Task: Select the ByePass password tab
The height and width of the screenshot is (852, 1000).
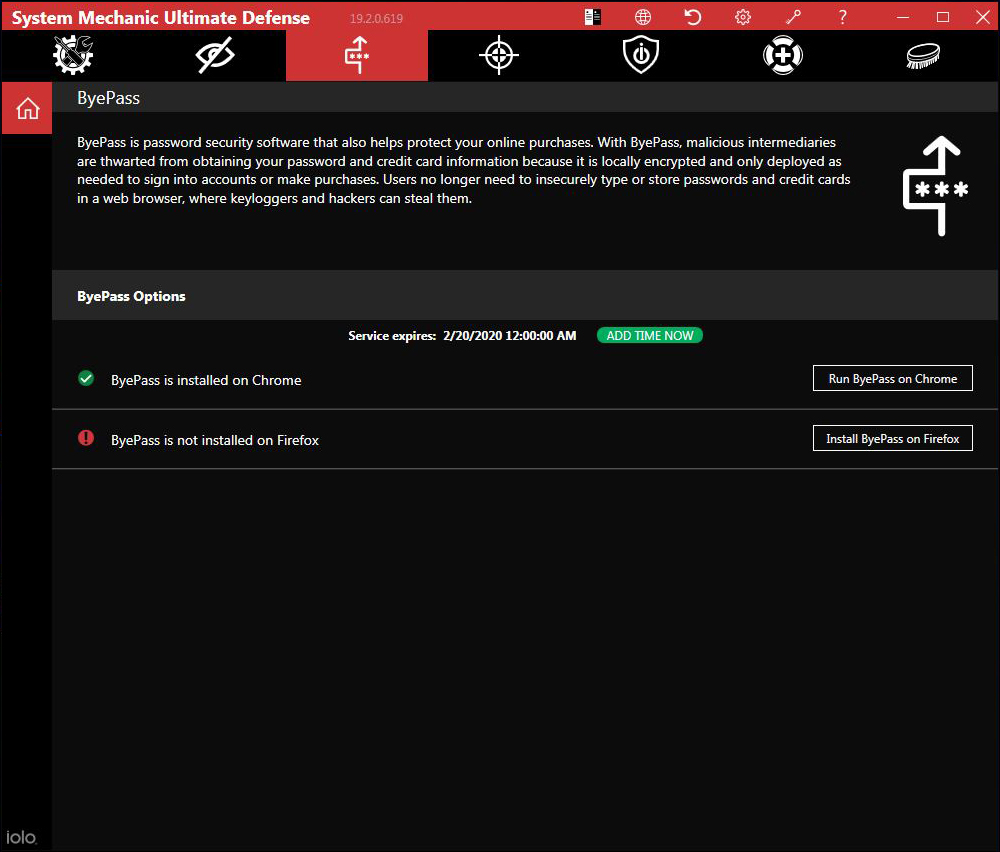Action: coord(357,55)
